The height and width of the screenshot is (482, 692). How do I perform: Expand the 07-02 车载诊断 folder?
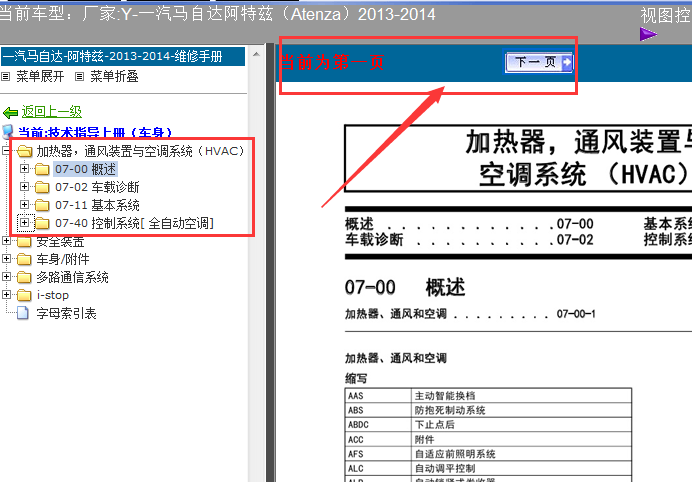click(25, 187)
